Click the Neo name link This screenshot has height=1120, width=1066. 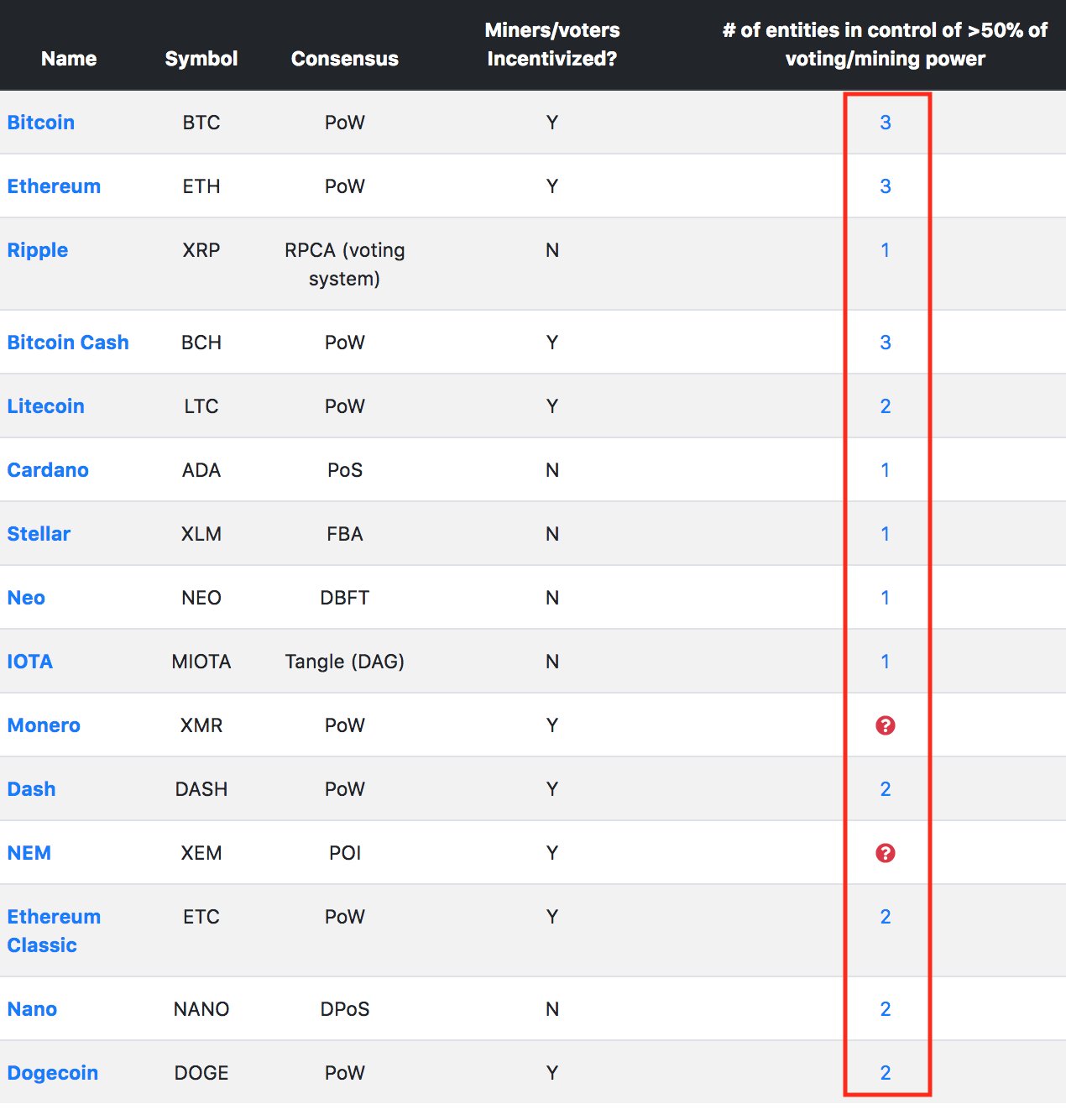click(x=26, y=598)
